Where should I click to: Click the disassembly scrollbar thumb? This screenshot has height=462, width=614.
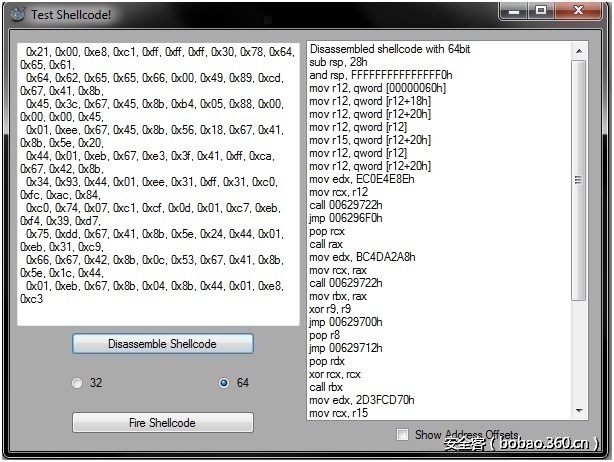point(579,180)
